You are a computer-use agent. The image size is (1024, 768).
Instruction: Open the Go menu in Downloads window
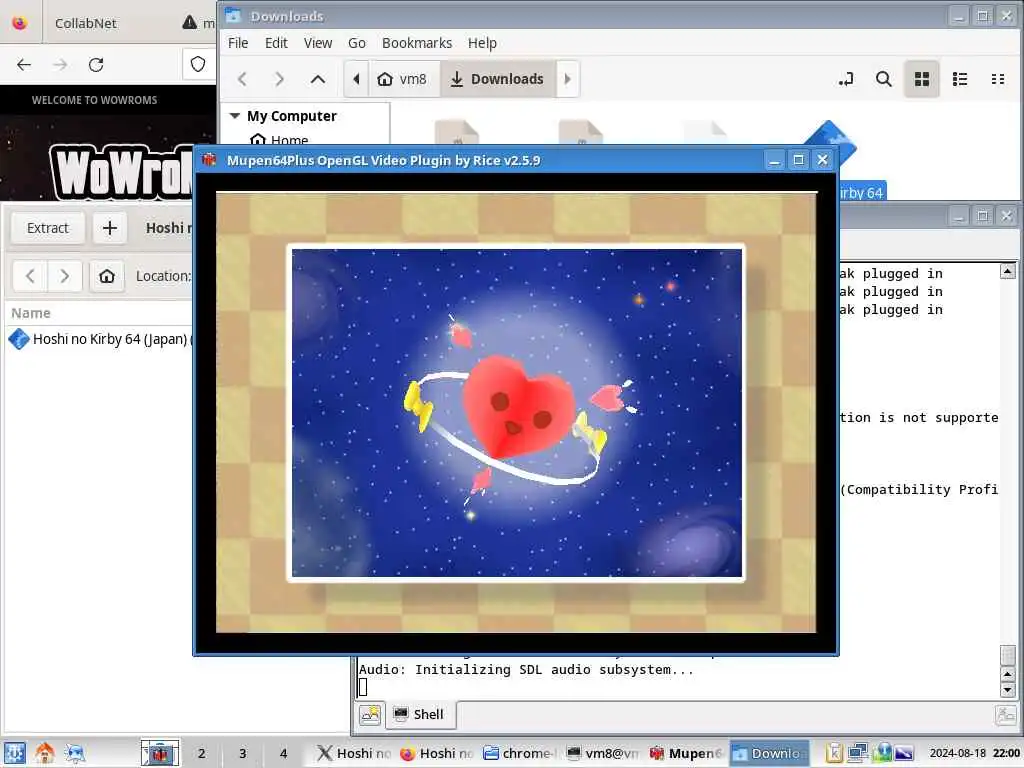[x=357, y=43]
